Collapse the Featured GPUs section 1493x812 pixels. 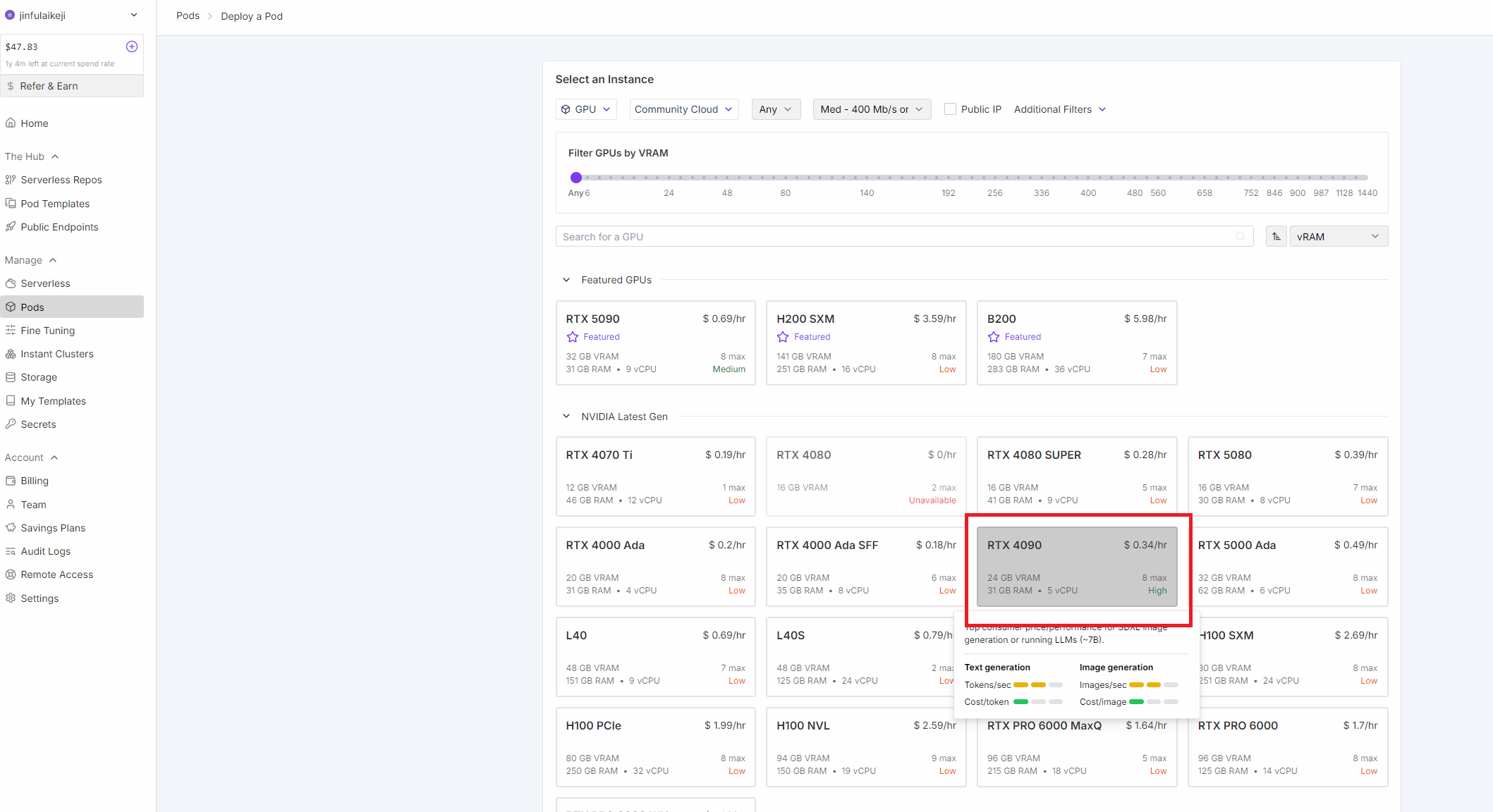pos(566,280)
